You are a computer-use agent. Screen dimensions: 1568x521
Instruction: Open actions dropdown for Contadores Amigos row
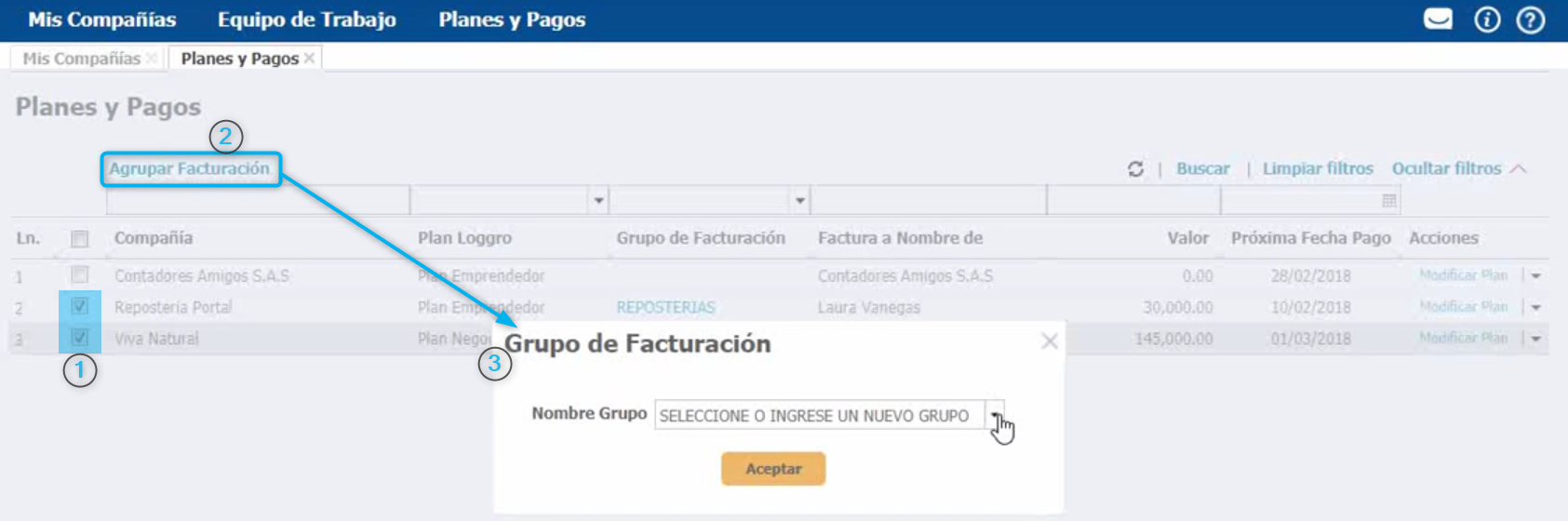coord(1535,276)
